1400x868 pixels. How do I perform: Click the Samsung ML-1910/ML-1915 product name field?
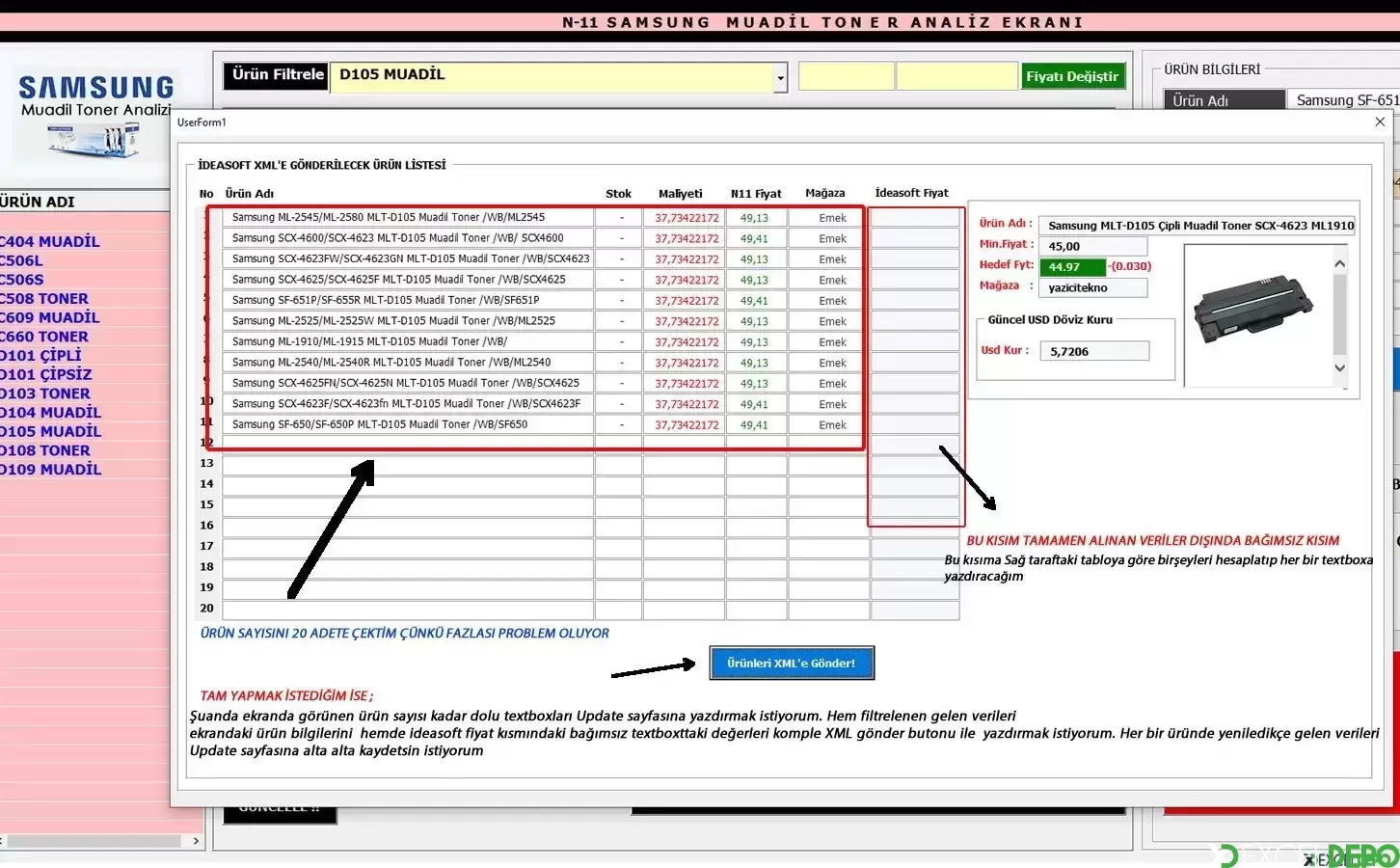point(408,341)
